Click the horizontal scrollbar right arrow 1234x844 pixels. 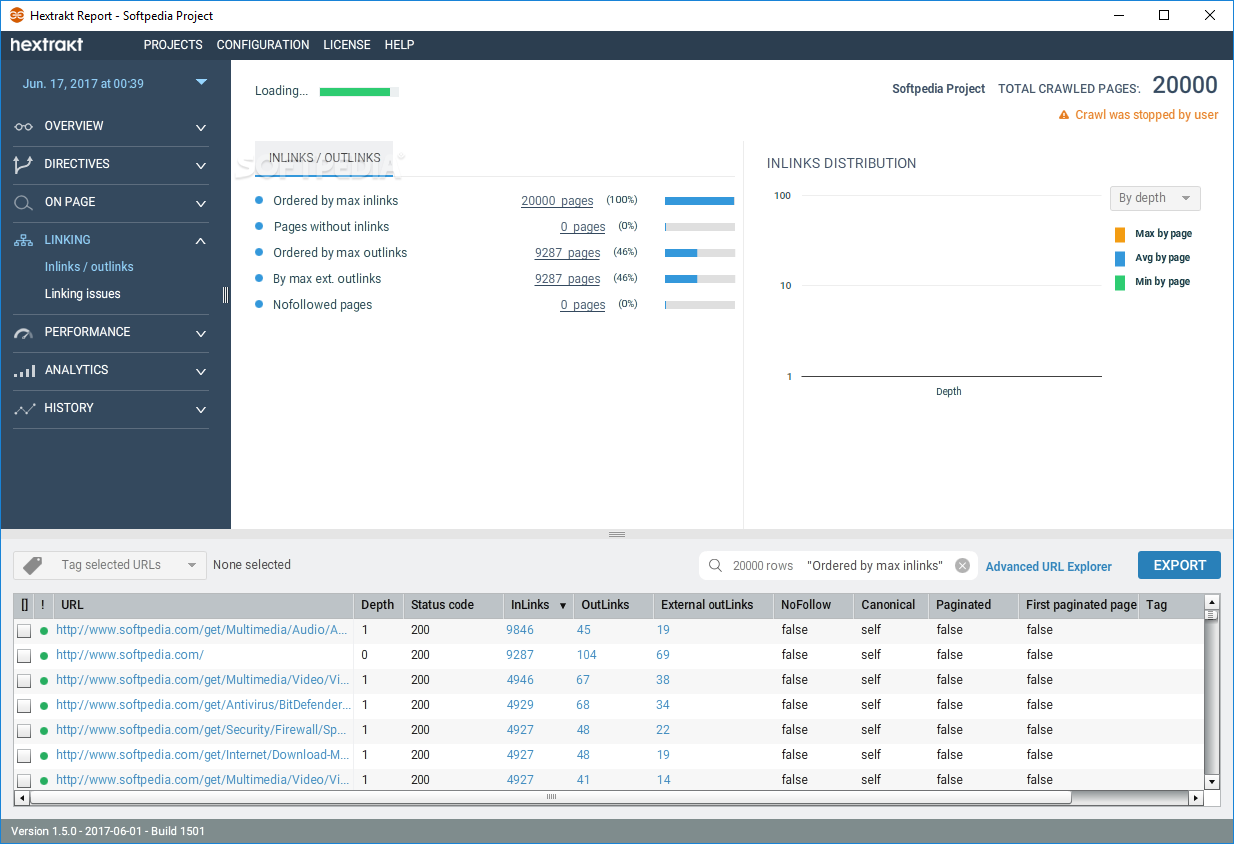(1195, 798)
